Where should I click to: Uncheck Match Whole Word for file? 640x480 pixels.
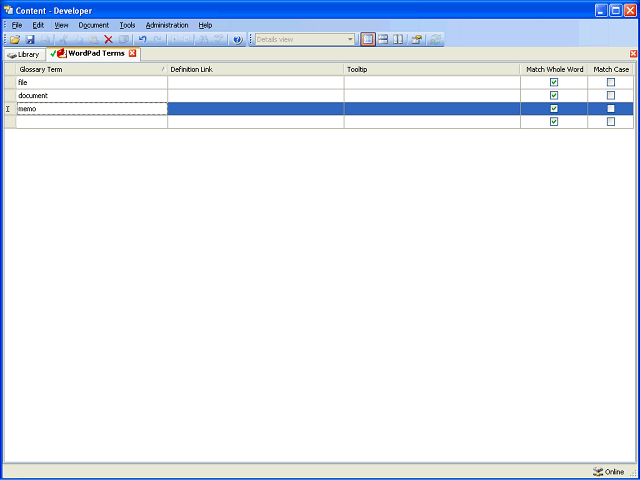[553, 82]
